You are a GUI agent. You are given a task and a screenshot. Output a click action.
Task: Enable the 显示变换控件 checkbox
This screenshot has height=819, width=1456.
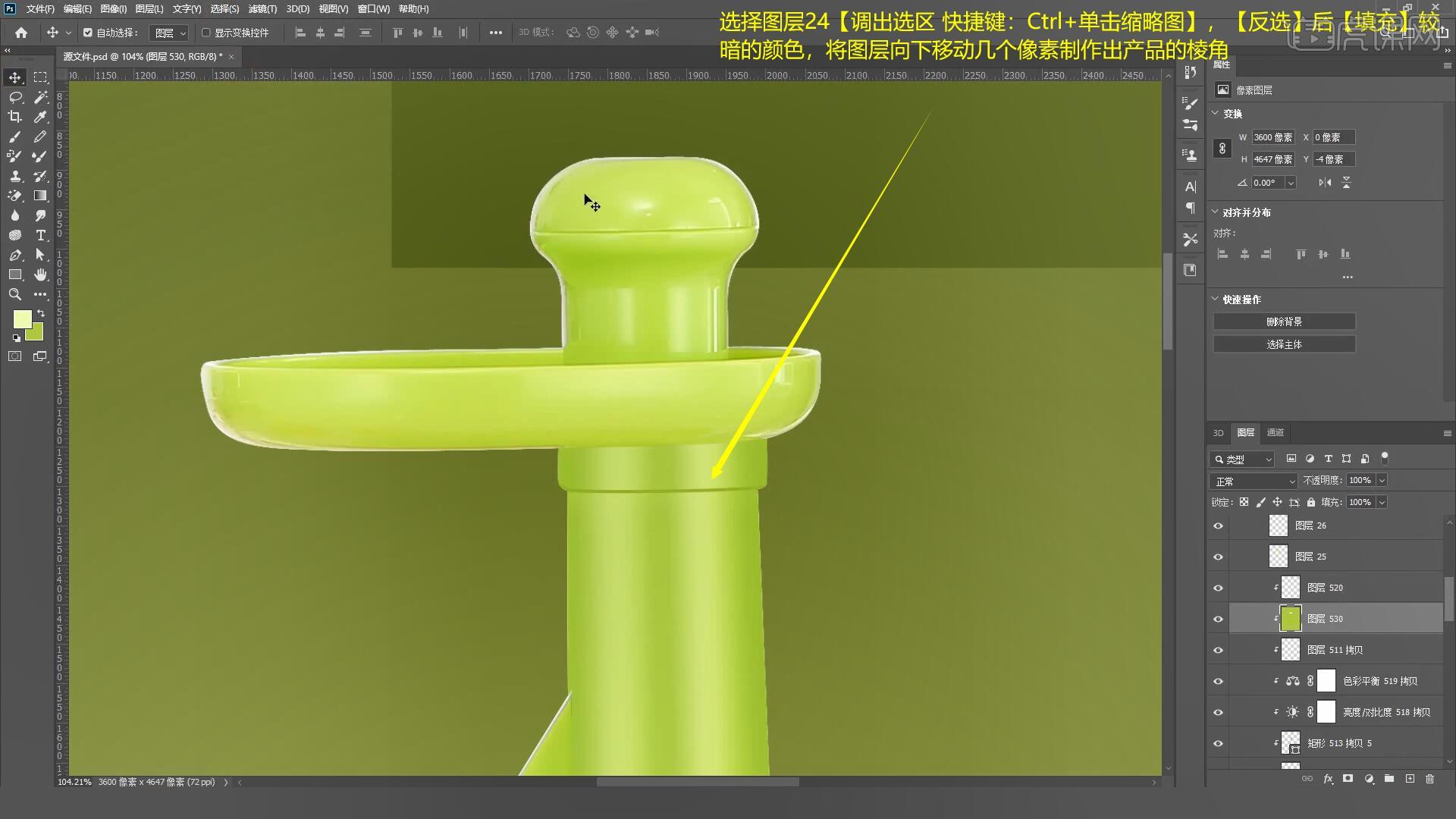pos(206,33)
